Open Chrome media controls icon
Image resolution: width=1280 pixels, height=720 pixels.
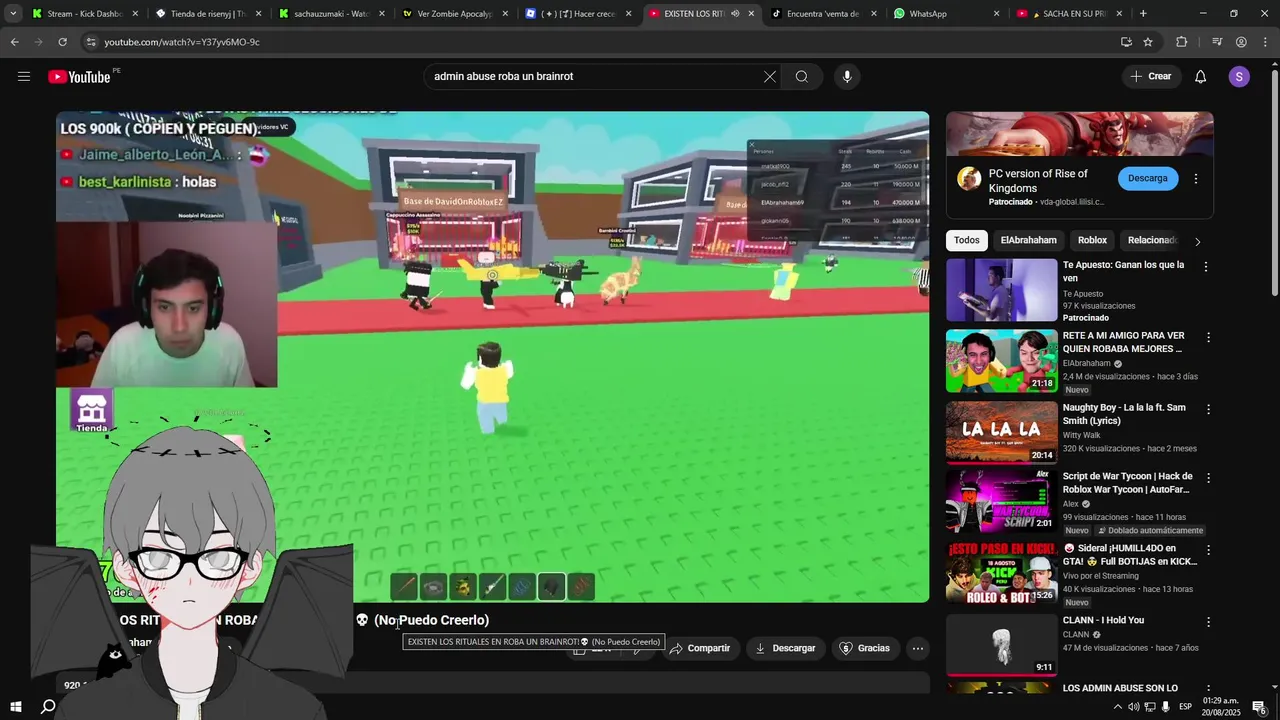coord(1217,42)
